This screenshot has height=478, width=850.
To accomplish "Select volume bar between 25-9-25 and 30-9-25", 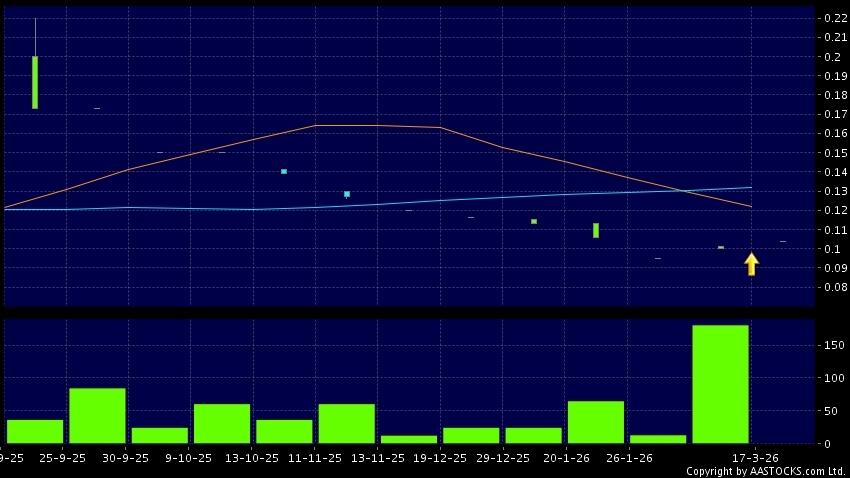I will coord(97,415).
